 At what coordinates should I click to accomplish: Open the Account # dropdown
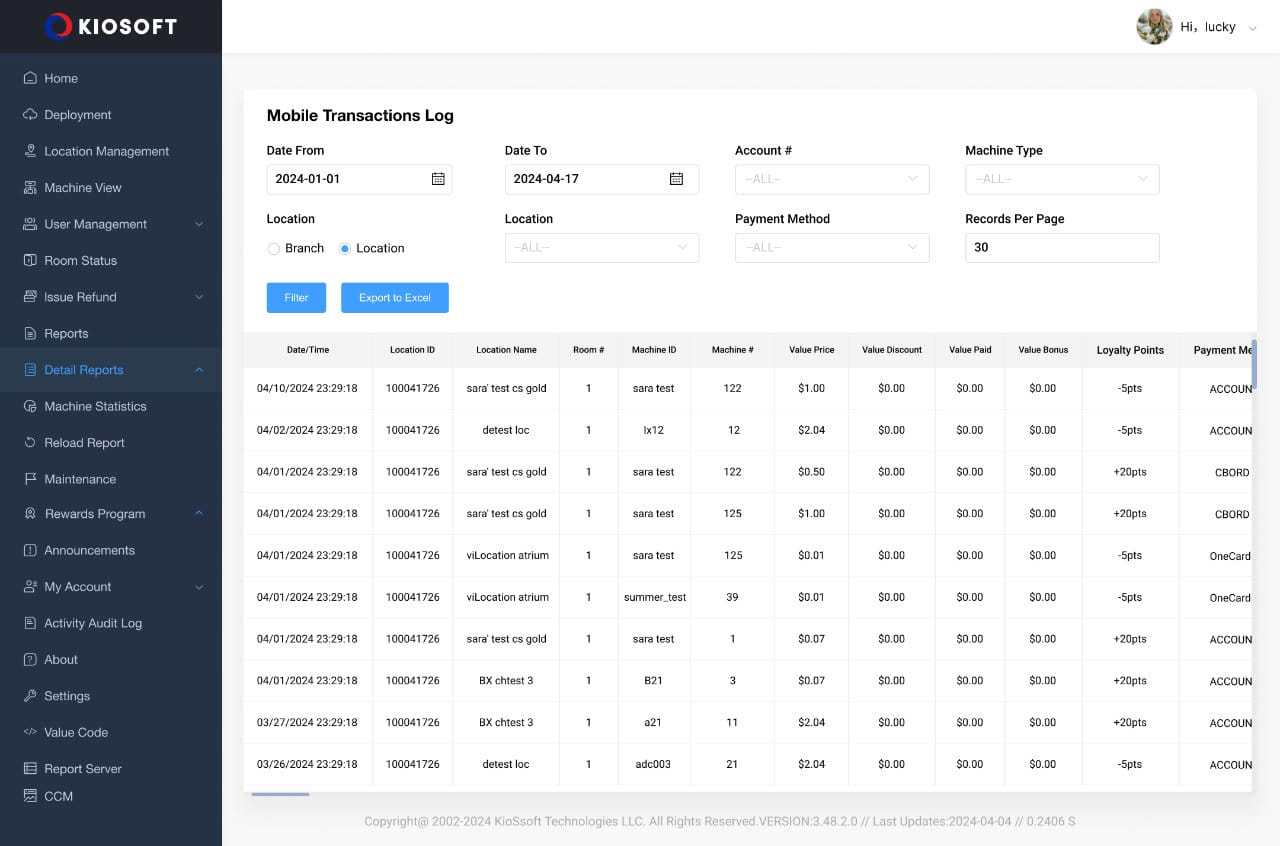[831, 179]
